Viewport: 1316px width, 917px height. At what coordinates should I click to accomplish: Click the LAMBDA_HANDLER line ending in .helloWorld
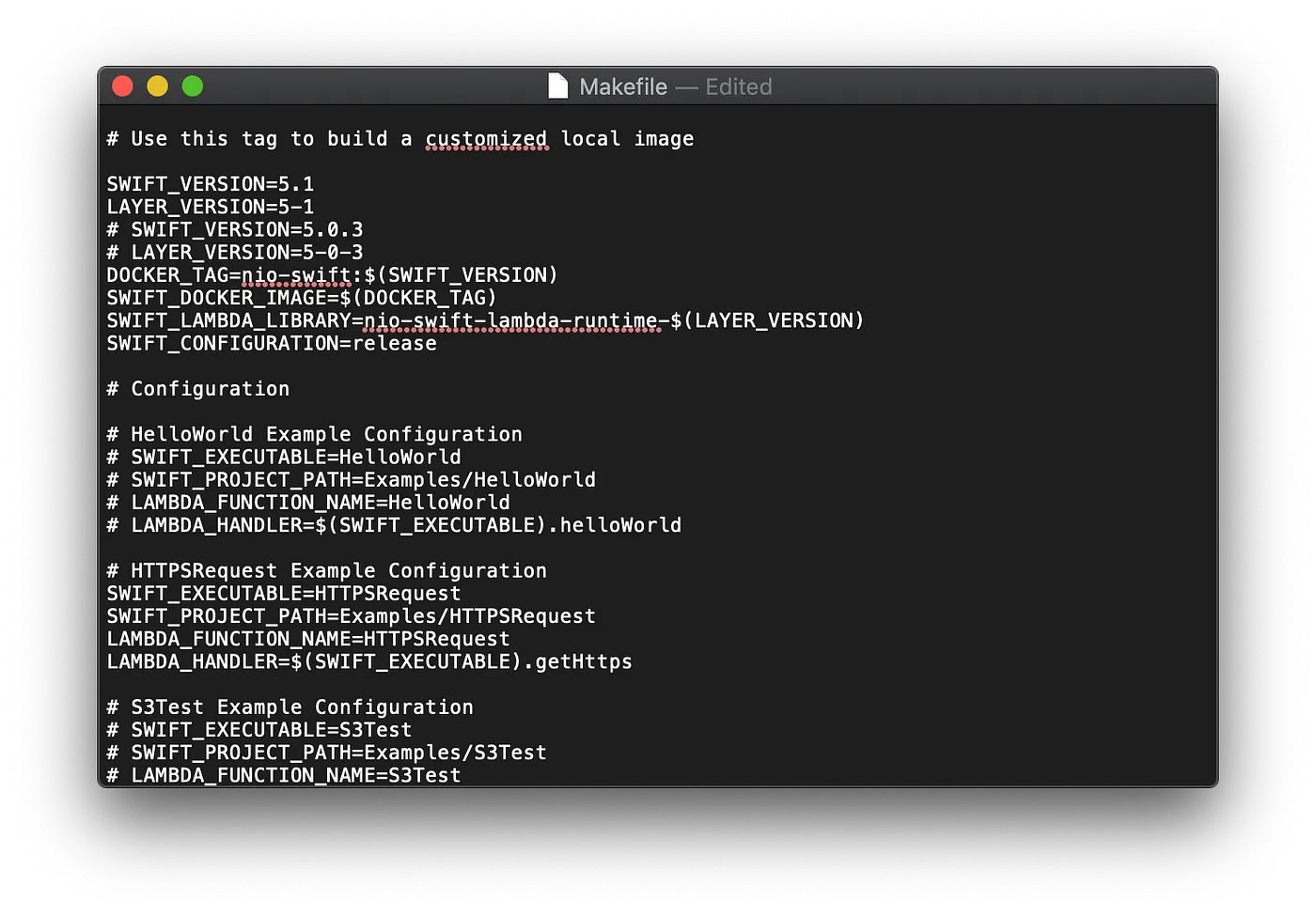pyautogui.click(x=394, y=525)
